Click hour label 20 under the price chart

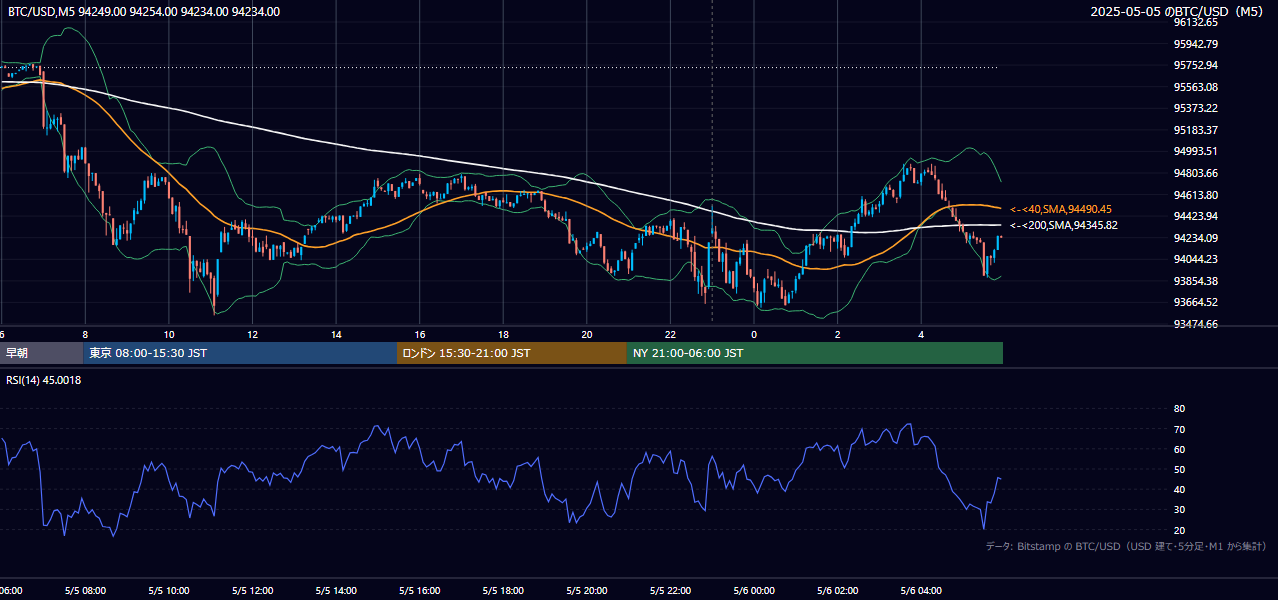click(x=587, y=334)
